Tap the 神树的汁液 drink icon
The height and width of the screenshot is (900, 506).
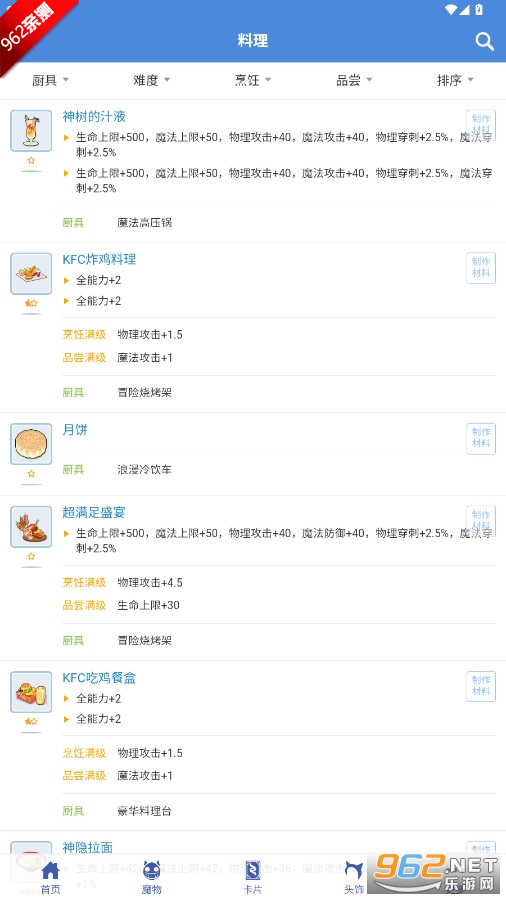(x=31, y=131)
